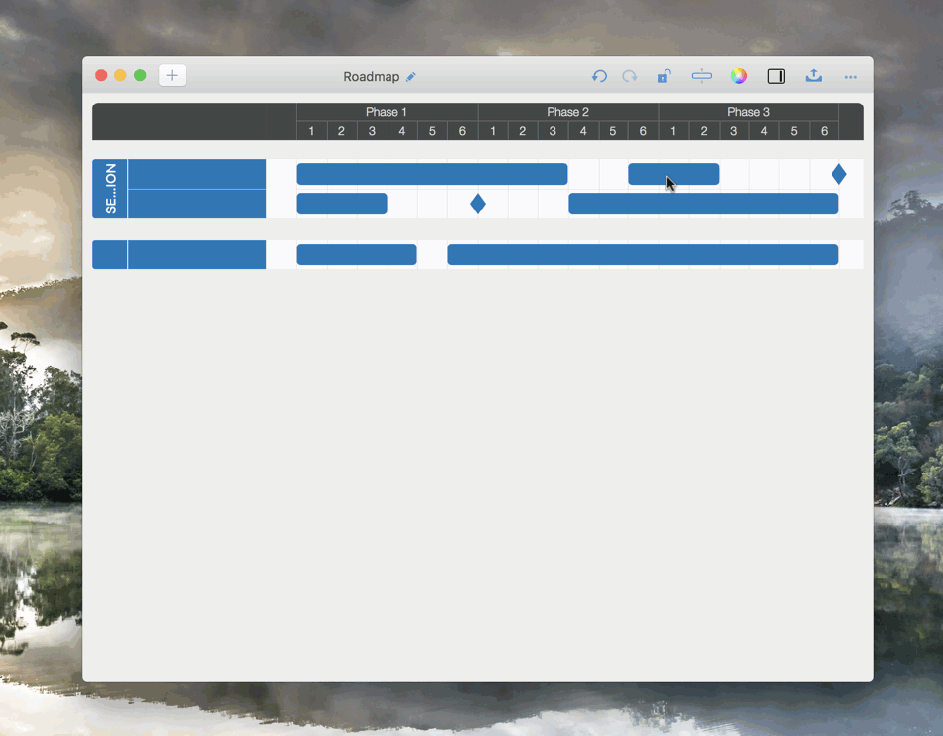943x736 pixels.
Task: Click the row sizing icon in toolbar
Action: (701, 76)
